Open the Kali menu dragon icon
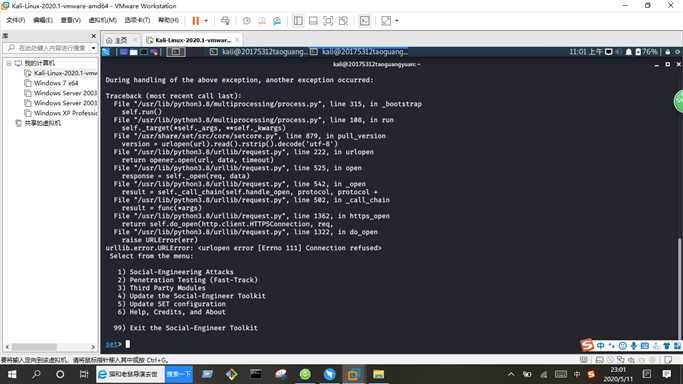 [106, 52]
